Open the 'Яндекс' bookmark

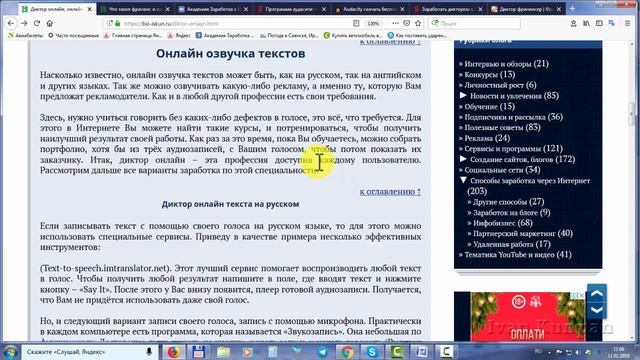(x=179, y=36)
